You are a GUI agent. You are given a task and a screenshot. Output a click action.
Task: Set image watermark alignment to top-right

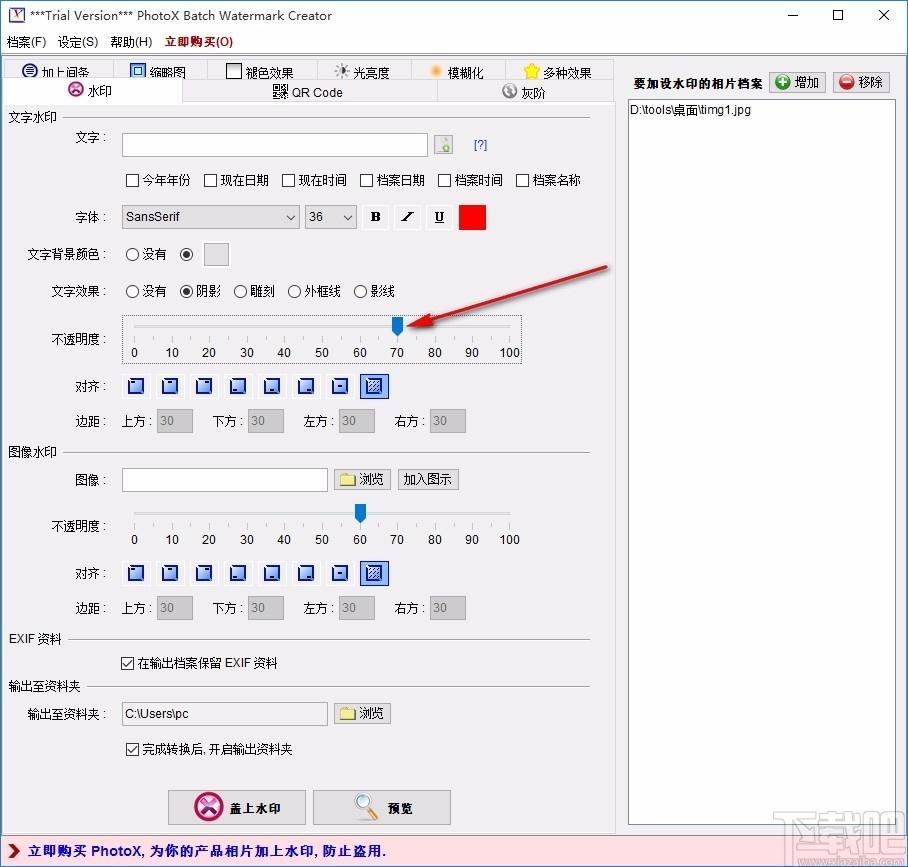click(x=204, y=573)
